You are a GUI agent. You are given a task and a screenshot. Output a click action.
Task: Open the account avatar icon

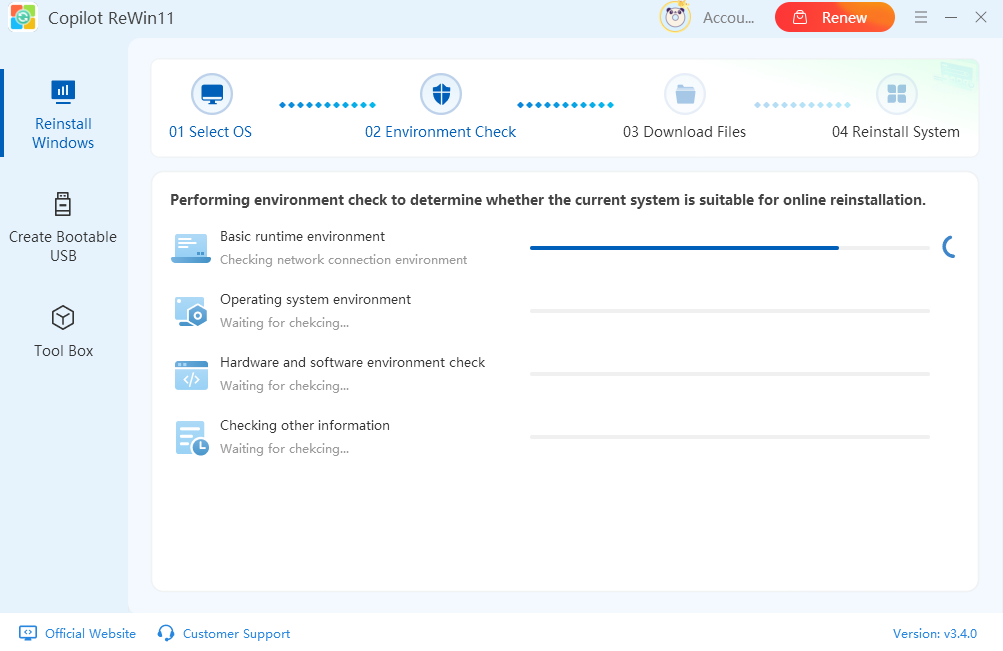tap(675, 17)
